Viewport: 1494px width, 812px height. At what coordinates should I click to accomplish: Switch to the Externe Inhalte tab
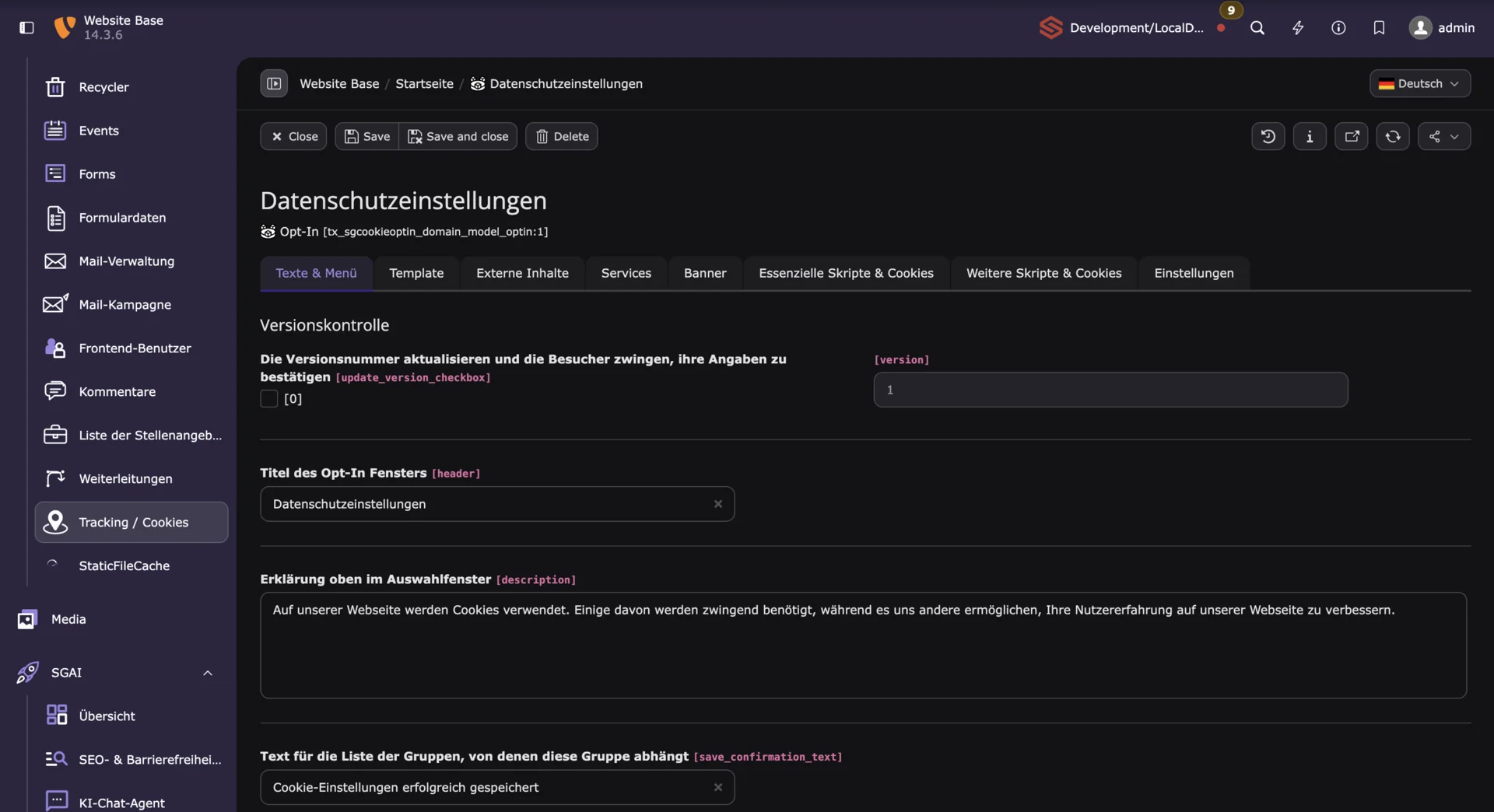coord(523,274)
